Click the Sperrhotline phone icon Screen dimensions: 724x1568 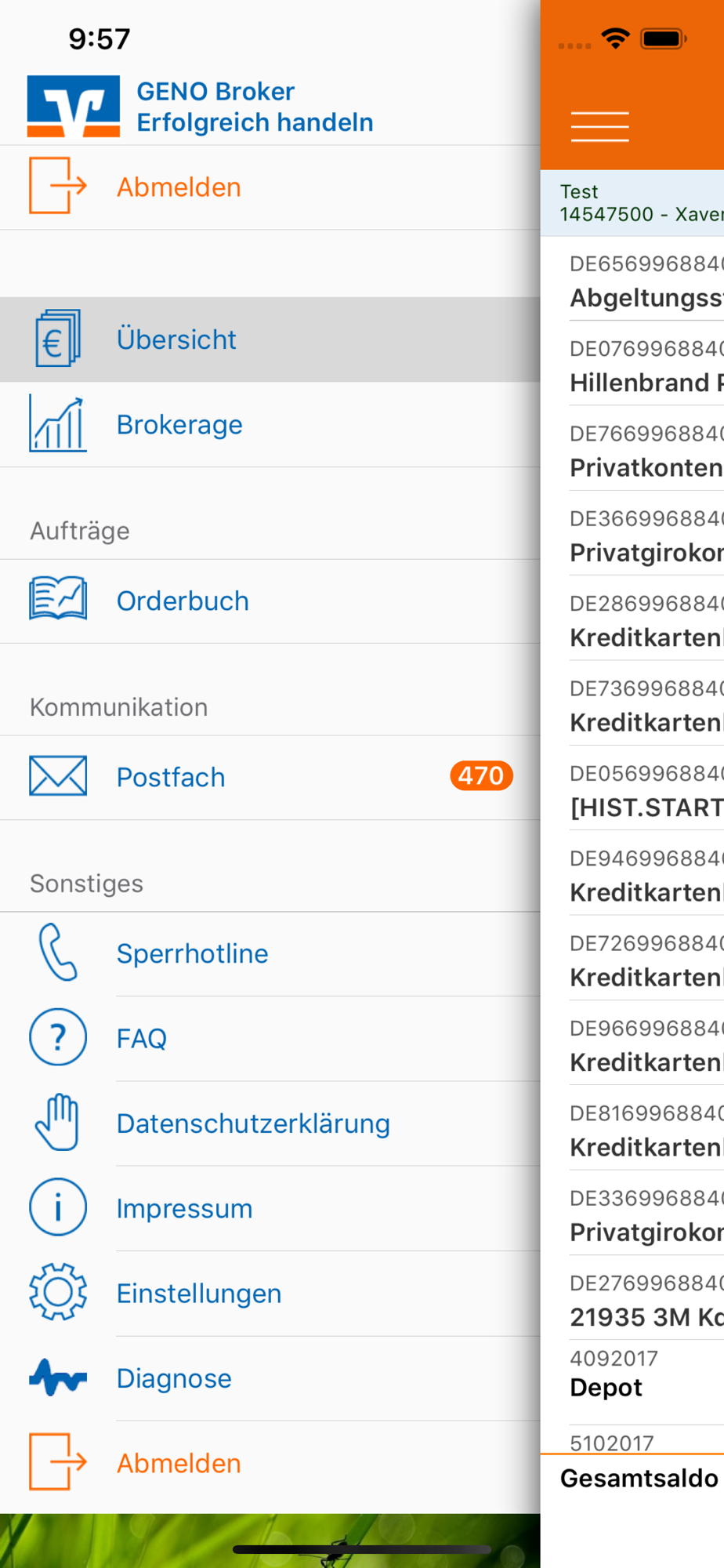coord(57,953)
